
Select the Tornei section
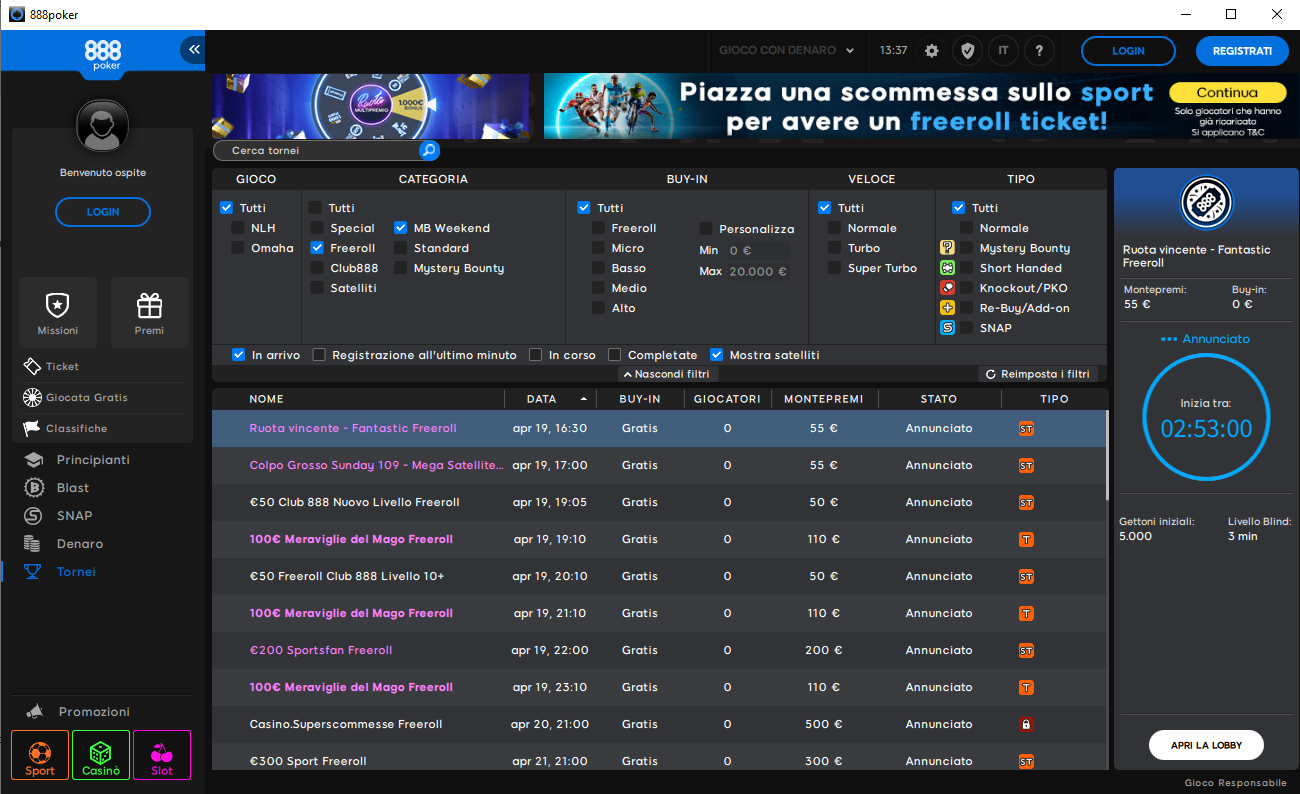pyautogui.click(x=76, y=572)
